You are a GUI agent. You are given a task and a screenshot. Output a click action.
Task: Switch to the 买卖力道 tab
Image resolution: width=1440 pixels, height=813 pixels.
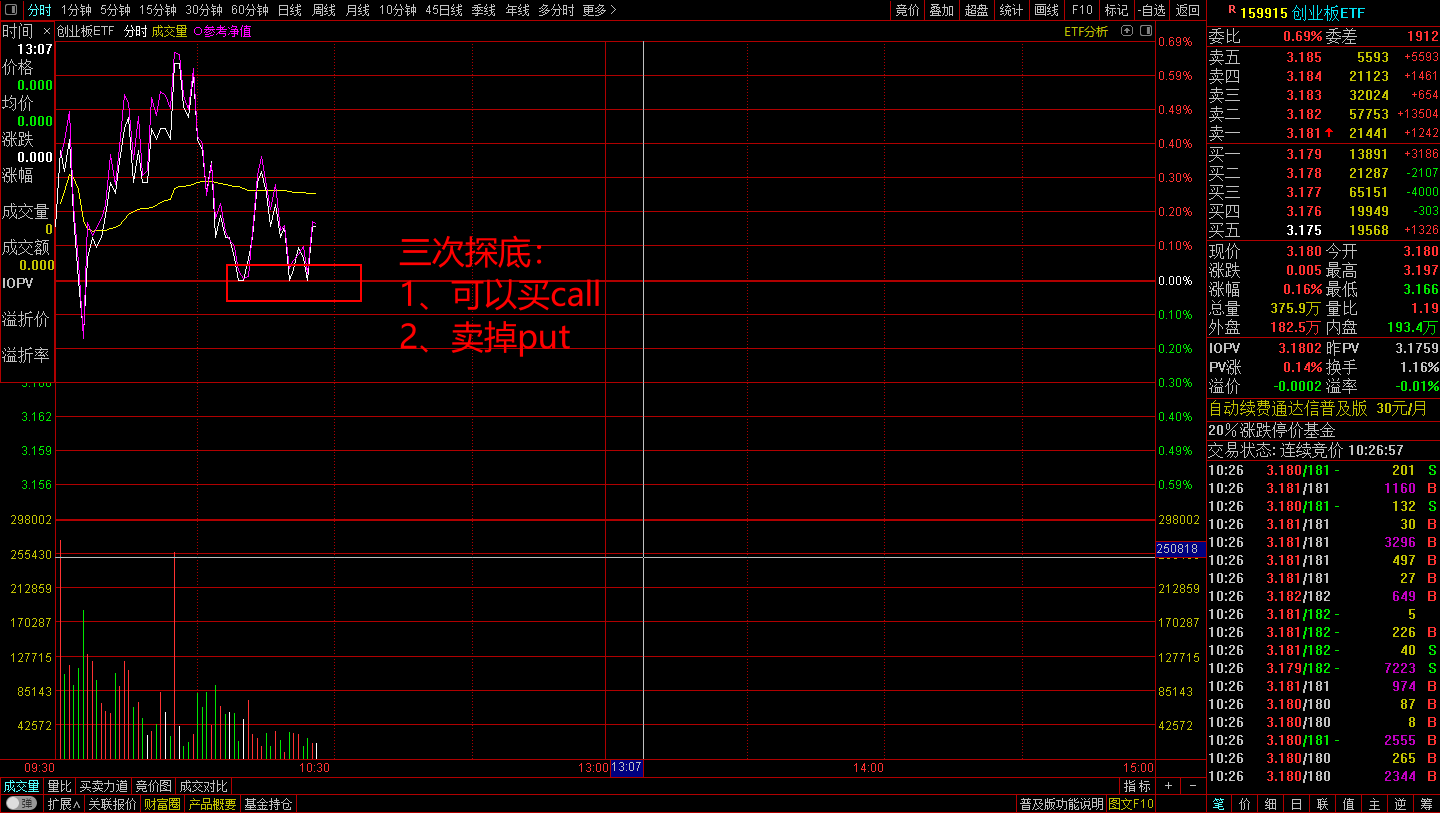coord(104,786)
